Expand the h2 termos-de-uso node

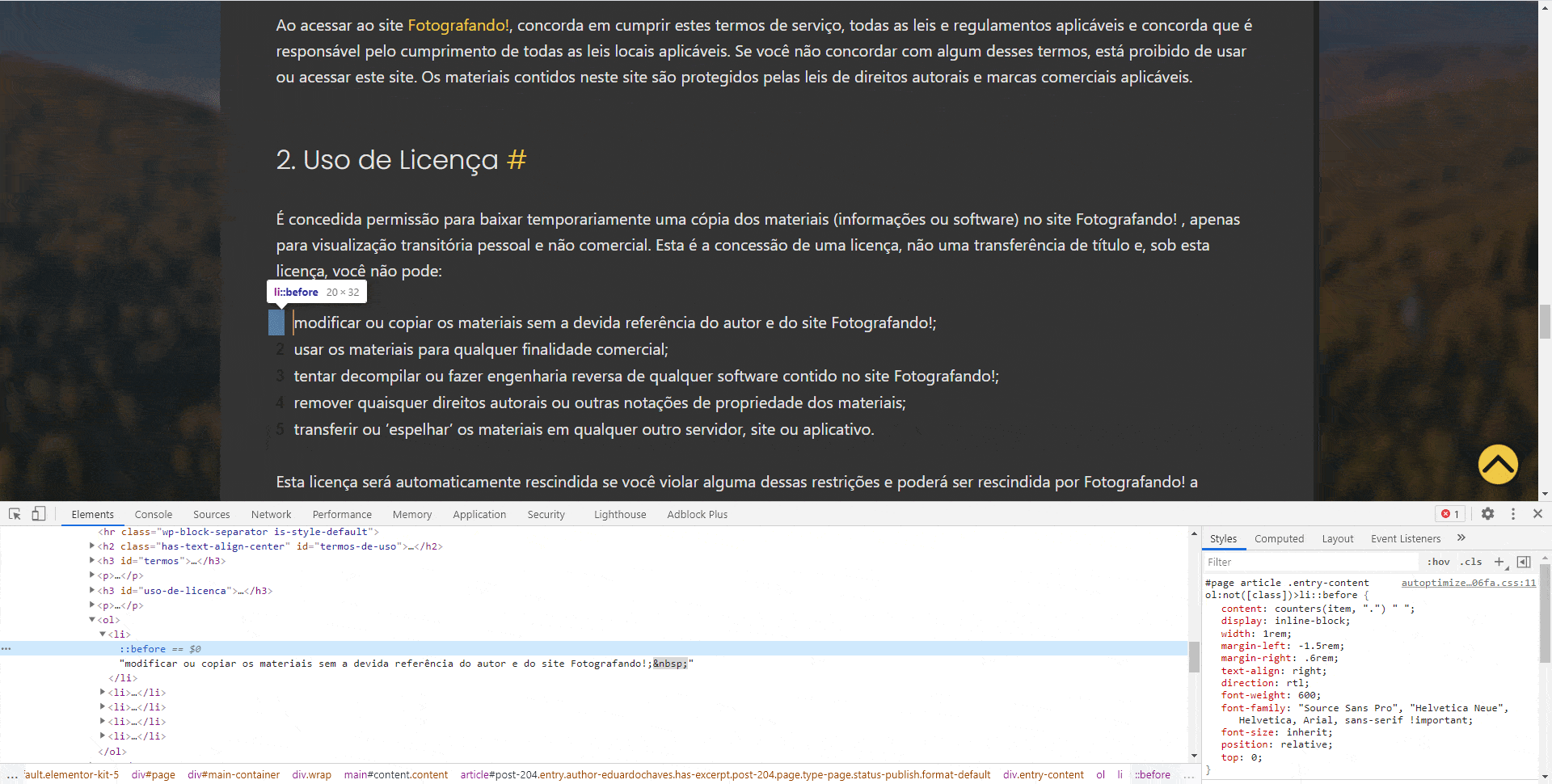coord(92,546)
